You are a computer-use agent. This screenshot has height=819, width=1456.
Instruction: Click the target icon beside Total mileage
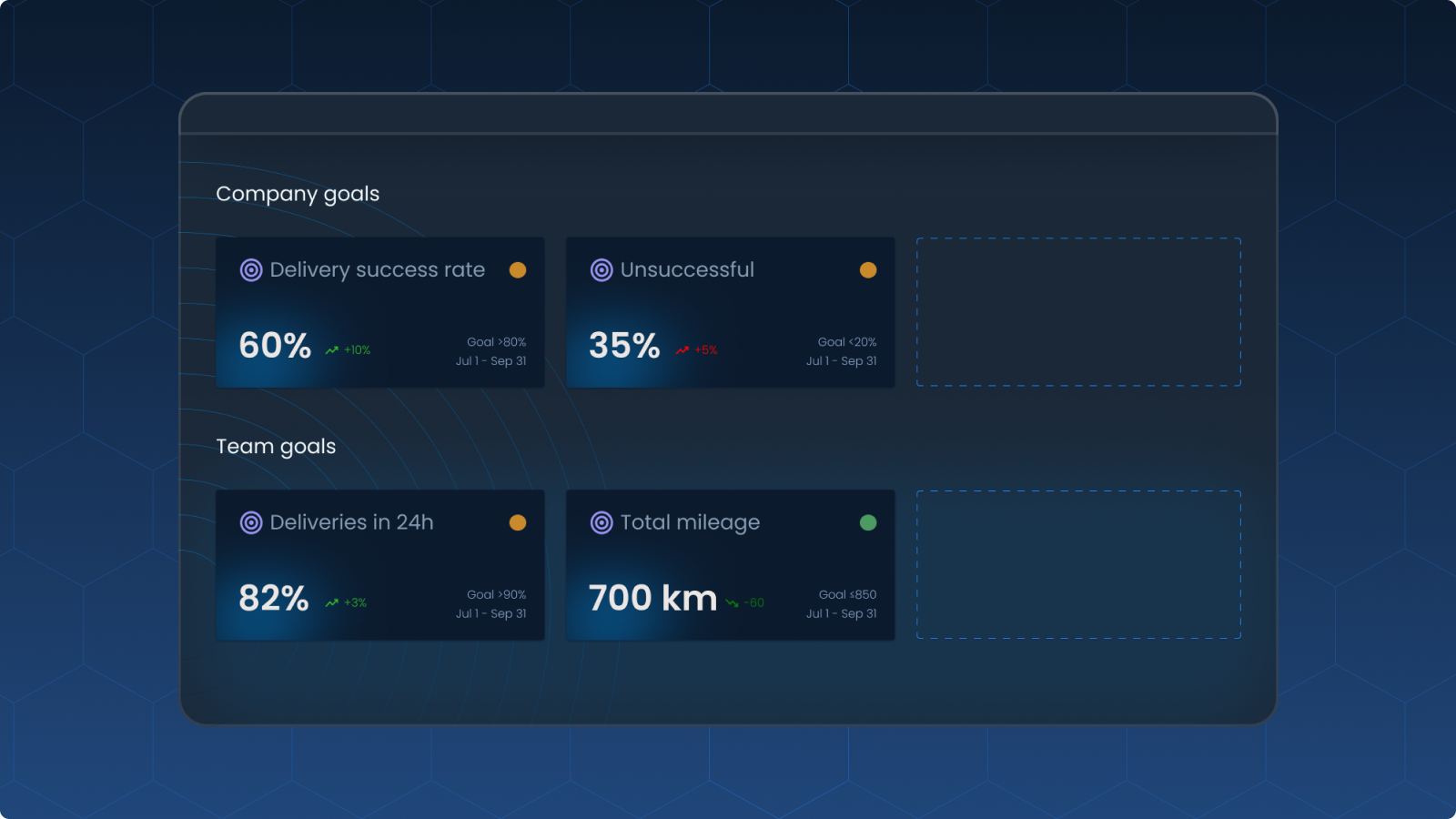(602, 522)
